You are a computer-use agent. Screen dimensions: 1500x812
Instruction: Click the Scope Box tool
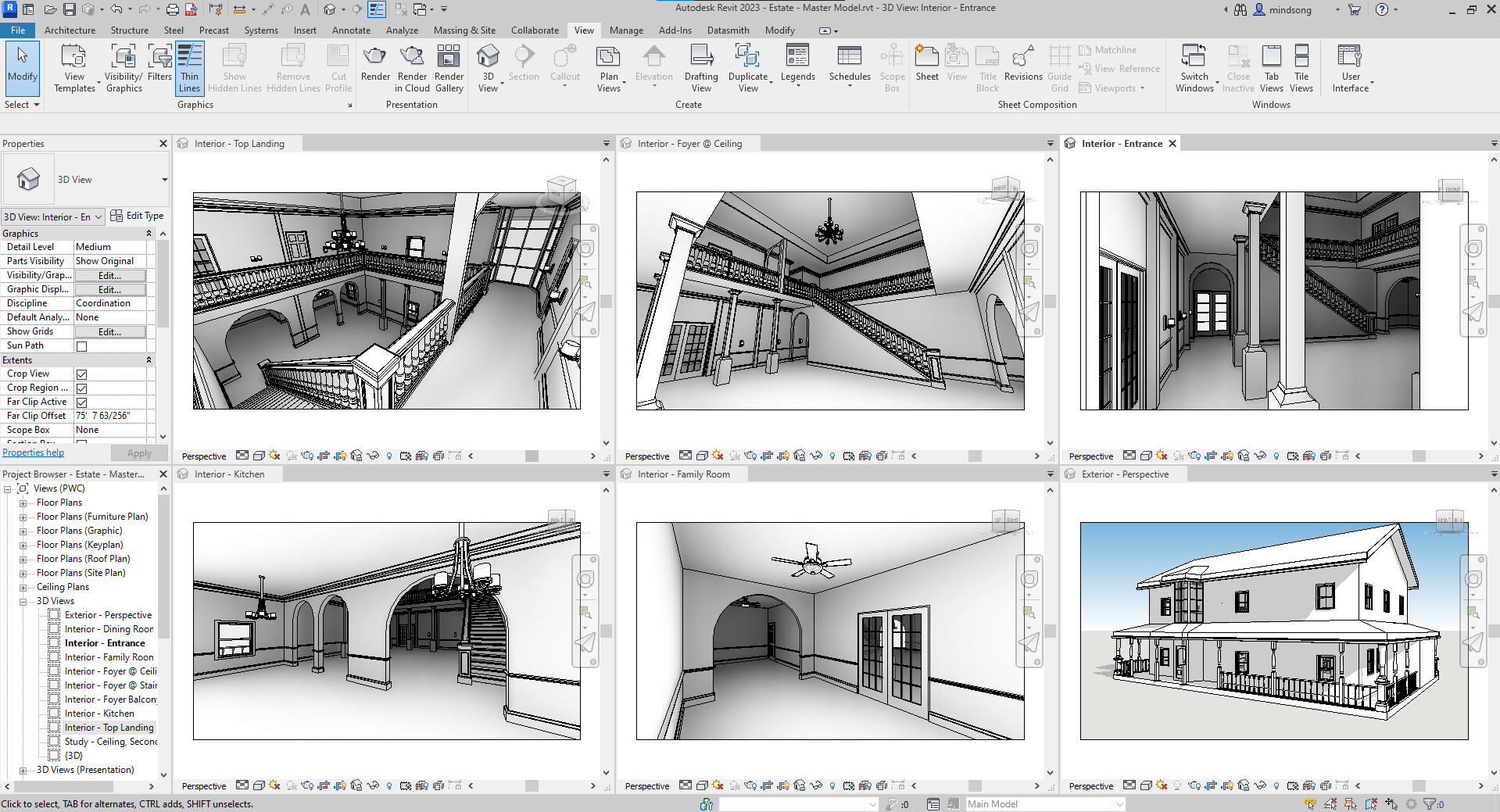pos(891,67)
